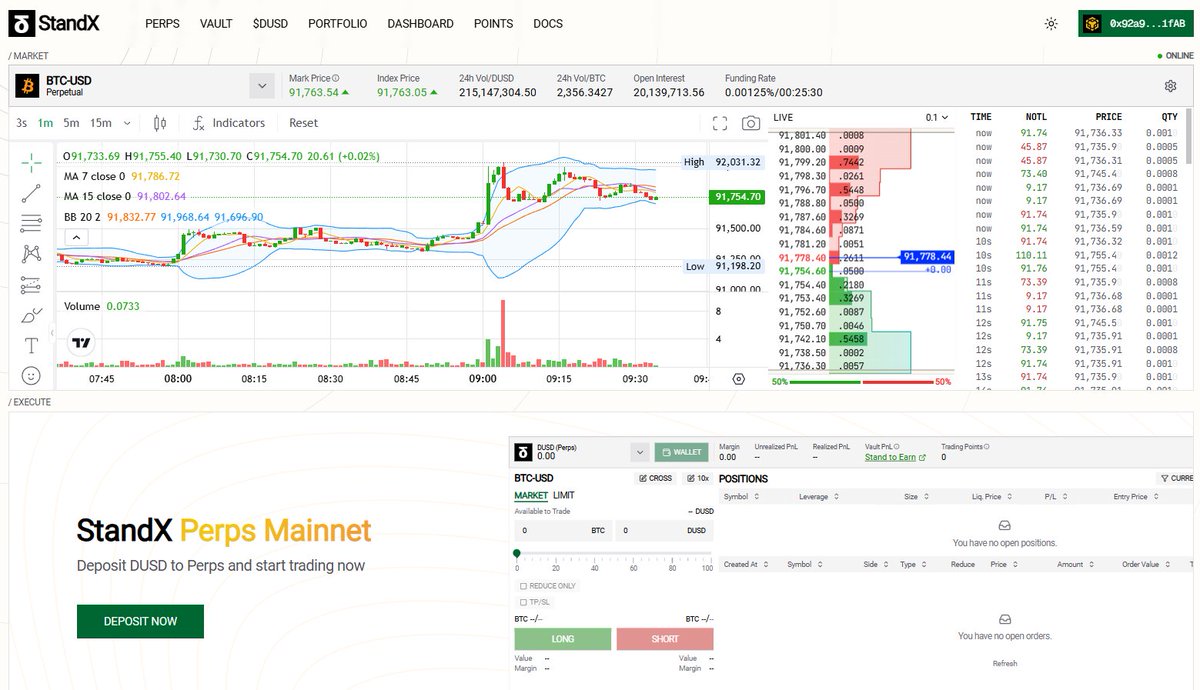Open the PORTFOLIO page

pos(336,23)
